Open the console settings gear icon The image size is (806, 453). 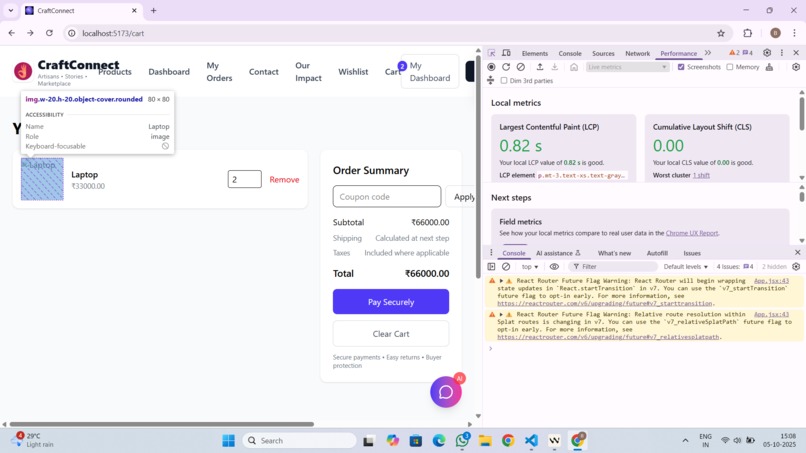pos(796,266)
